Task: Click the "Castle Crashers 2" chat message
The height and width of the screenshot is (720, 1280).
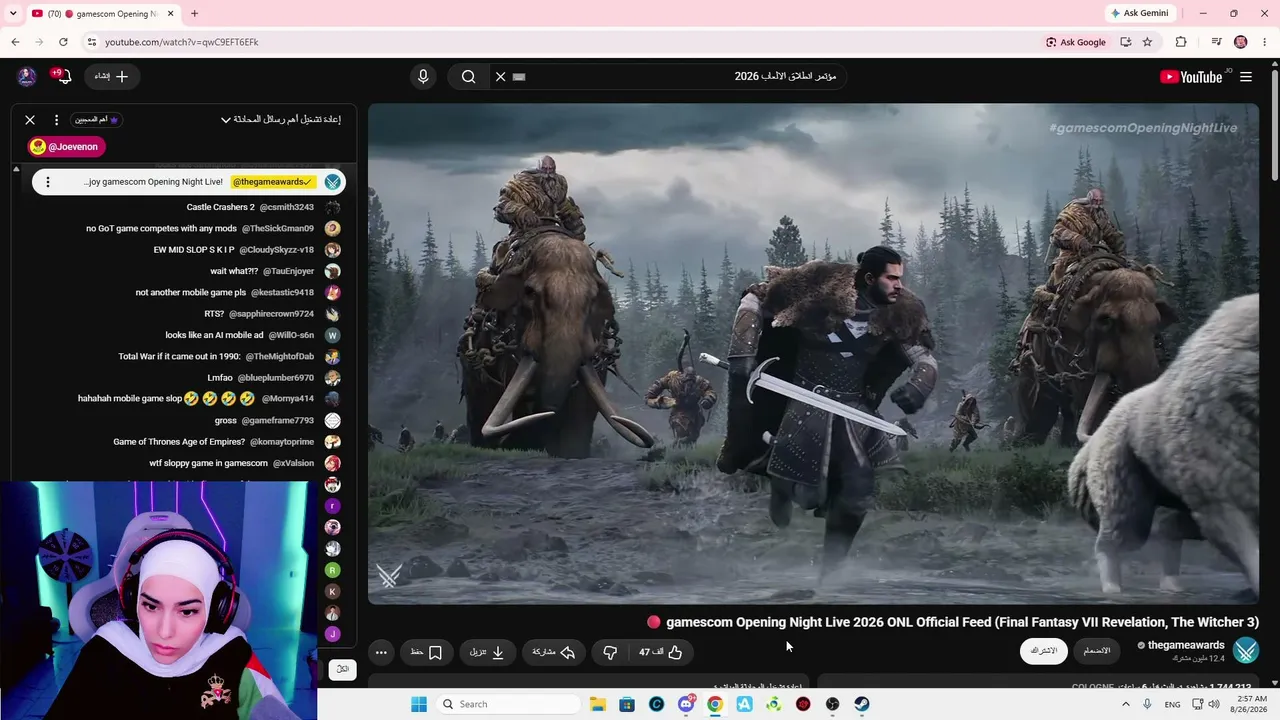Action: pyautogui.click(x=221, y=207)
